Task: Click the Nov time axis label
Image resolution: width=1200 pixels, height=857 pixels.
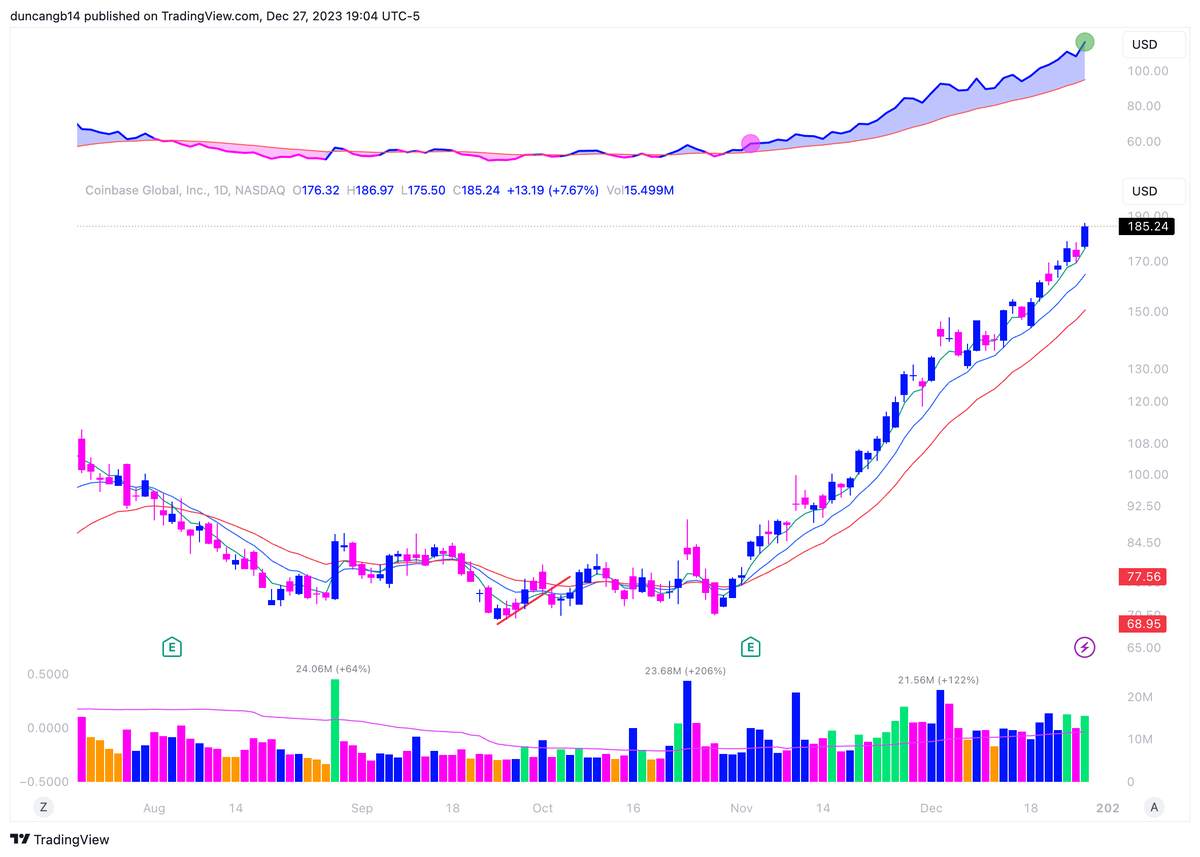Action: [741, 807]
